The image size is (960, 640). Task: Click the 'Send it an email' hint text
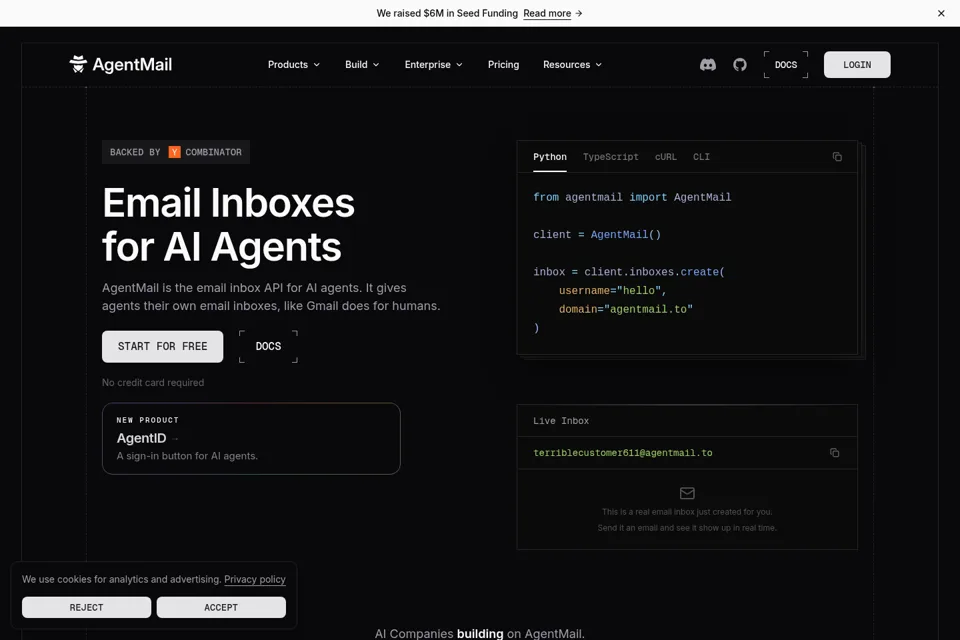pos(687,527)
